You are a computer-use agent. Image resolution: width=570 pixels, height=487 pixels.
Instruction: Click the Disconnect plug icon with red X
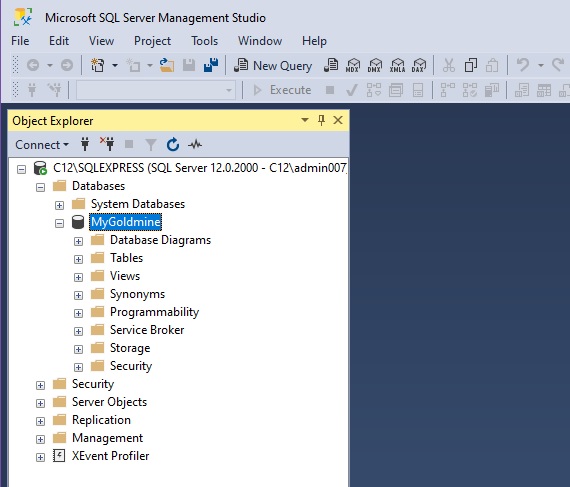pos(107,144)
